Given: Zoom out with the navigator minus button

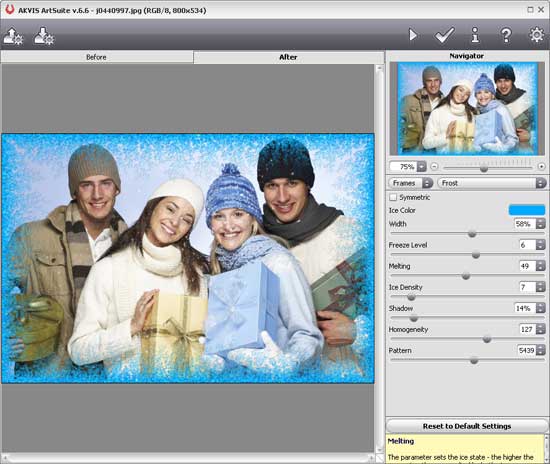Looking at the screenshot, I should pos(434,166).
